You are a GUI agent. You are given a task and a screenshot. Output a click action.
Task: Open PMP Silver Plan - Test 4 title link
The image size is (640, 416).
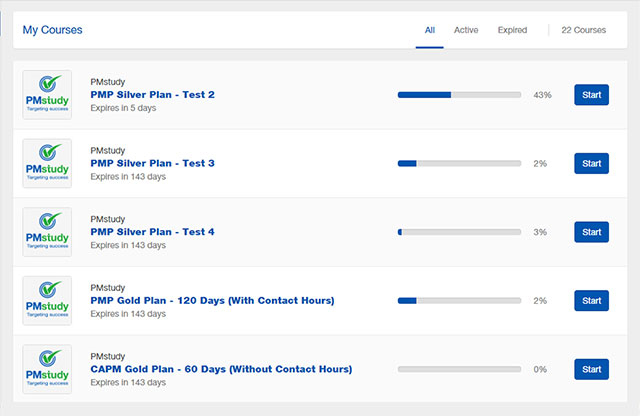click(153, 232)
